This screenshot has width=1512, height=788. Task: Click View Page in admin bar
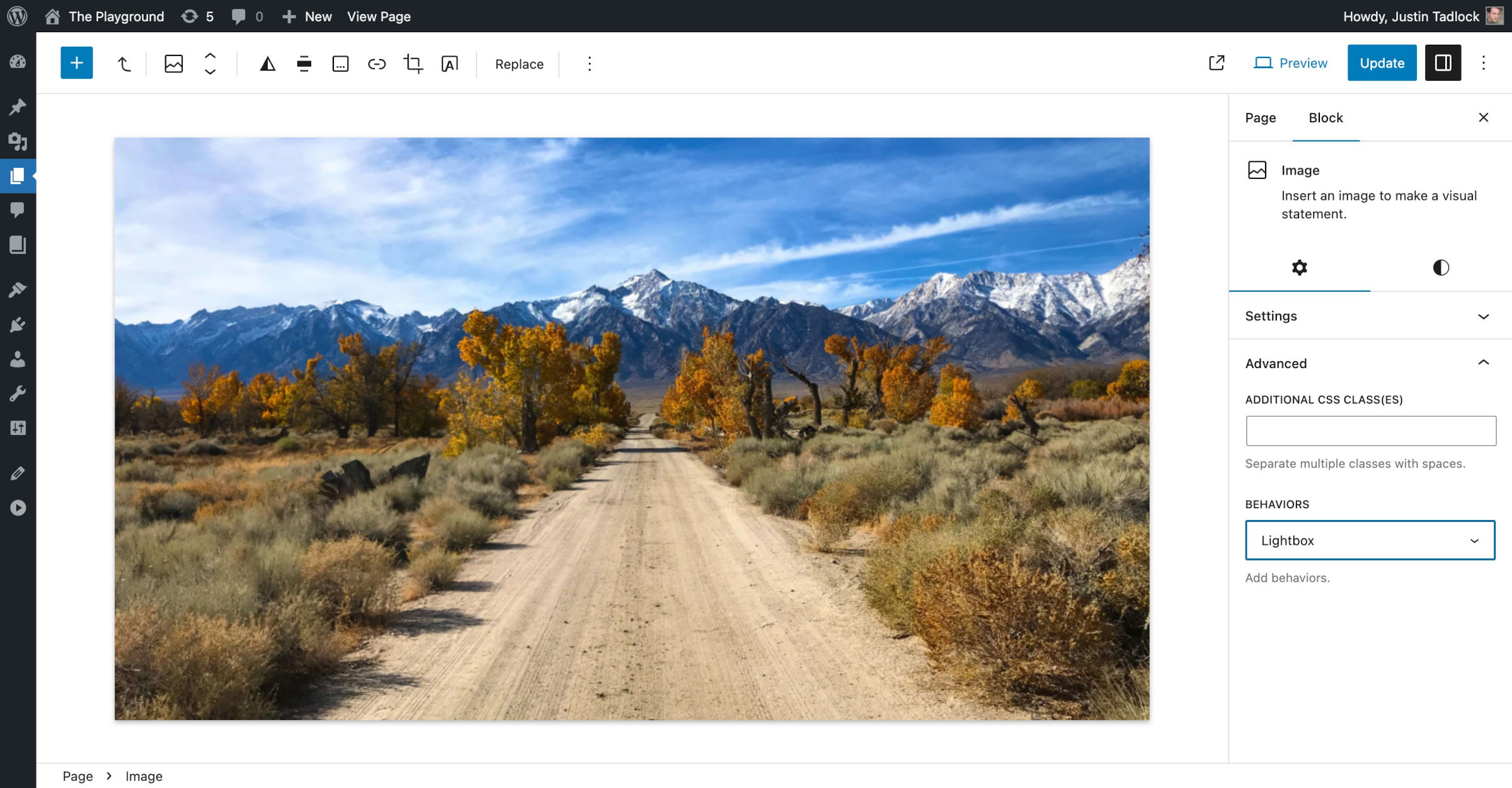tap(379, 16)
